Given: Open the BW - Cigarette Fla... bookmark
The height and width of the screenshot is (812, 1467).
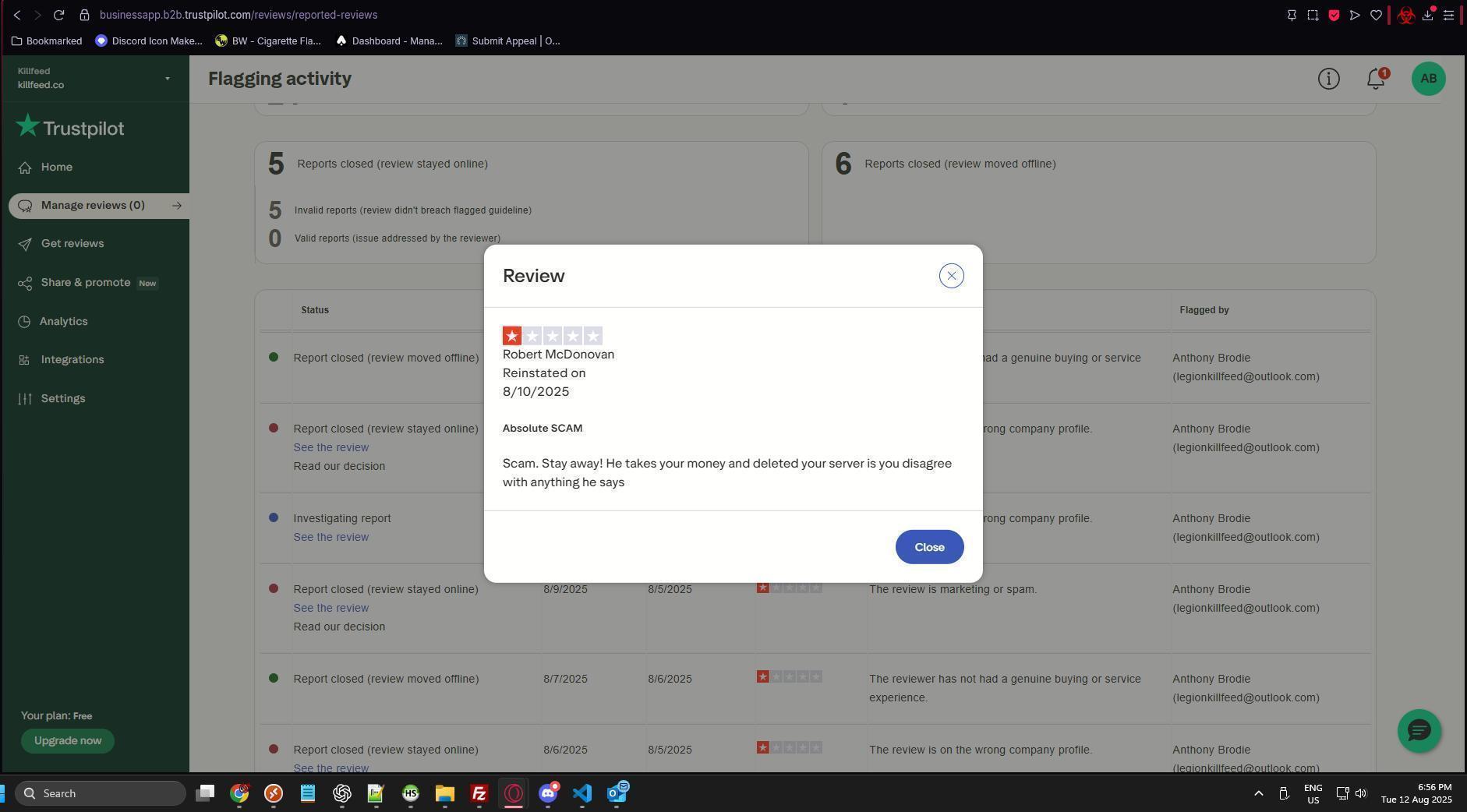Looking at the screenshot, I should click(268, 41).
